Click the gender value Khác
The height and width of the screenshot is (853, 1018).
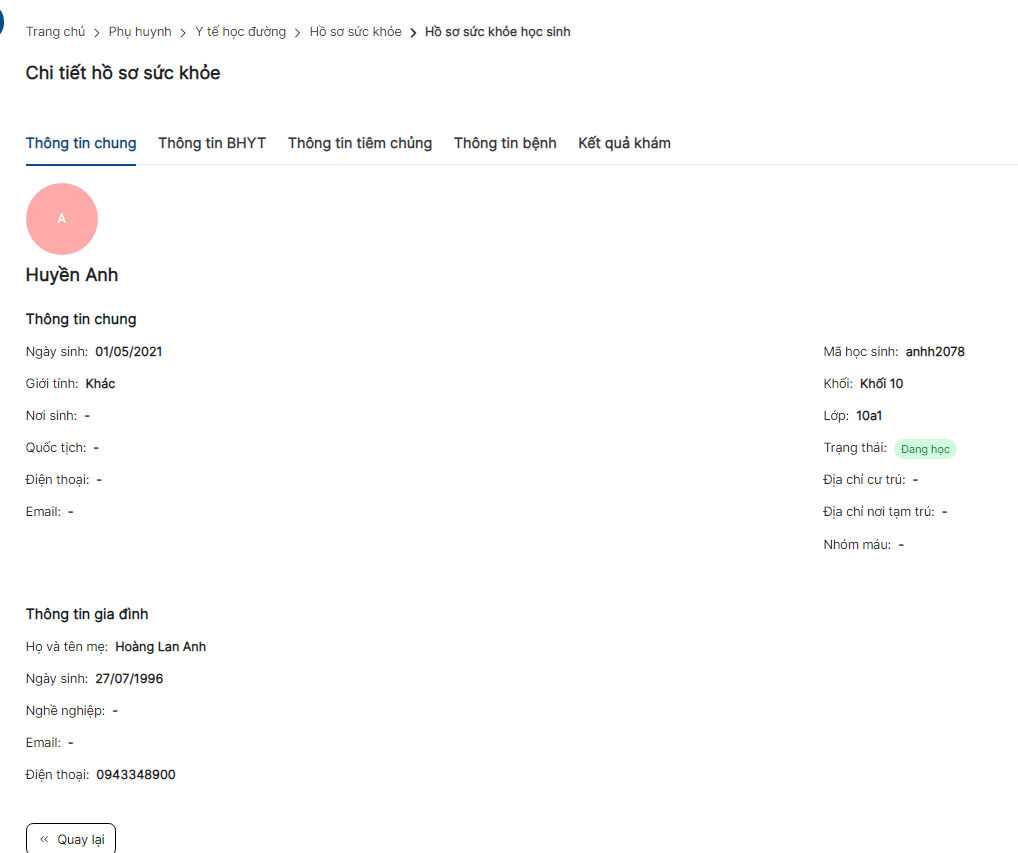click(101, 384)
